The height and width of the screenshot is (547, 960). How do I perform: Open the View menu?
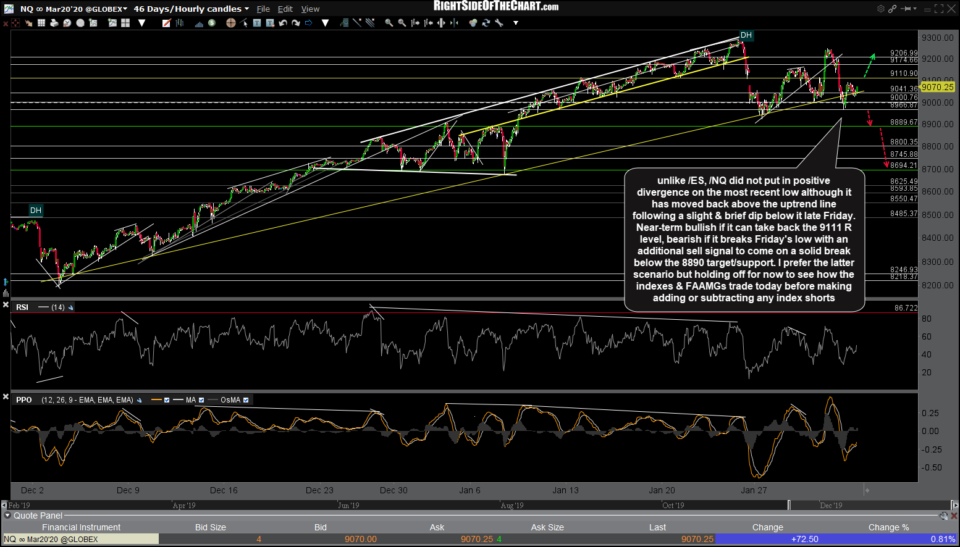coord(310,9)
